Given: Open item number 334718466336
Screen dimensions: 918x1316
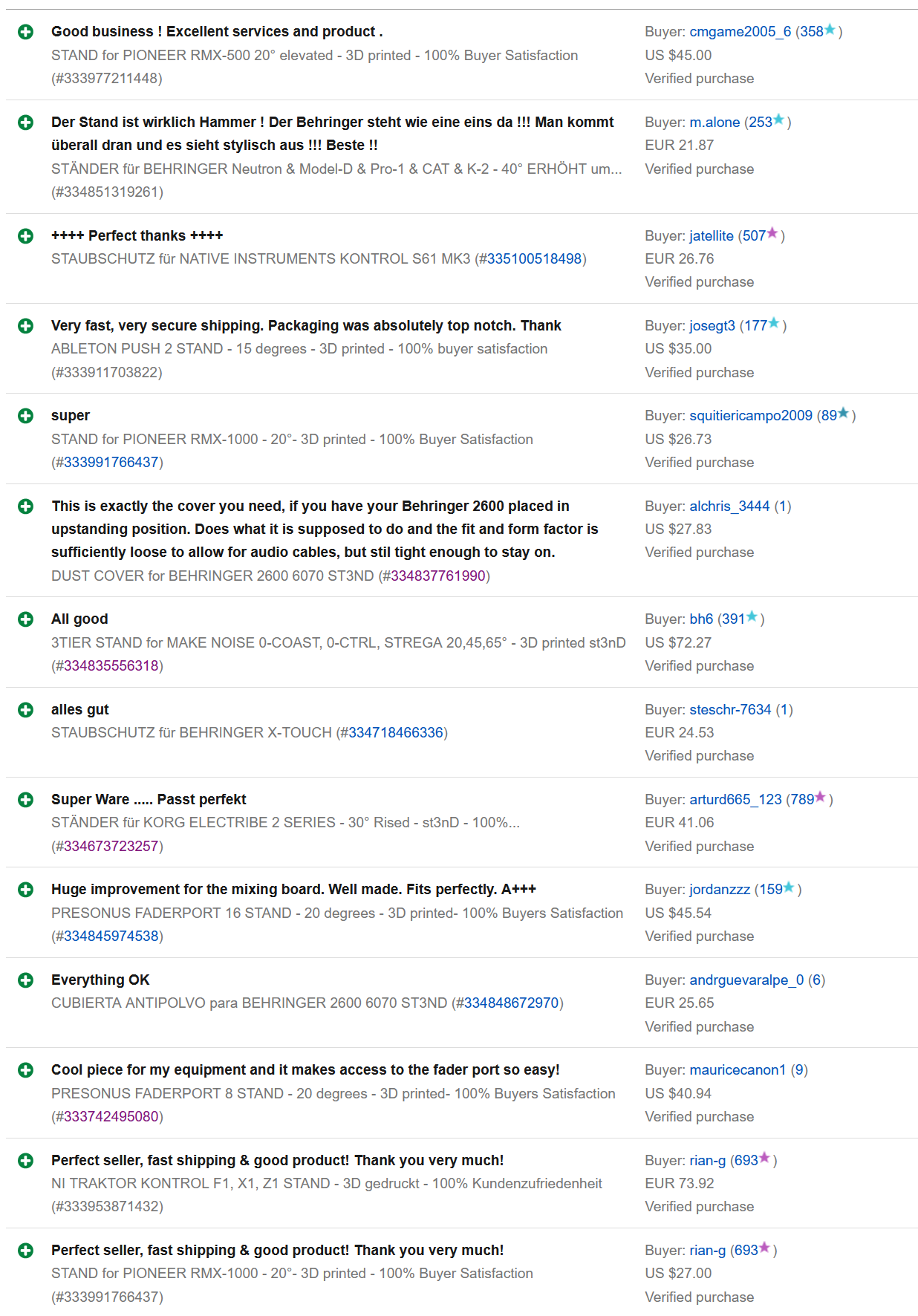Looking at the screenshot, I should coord(396,733).
